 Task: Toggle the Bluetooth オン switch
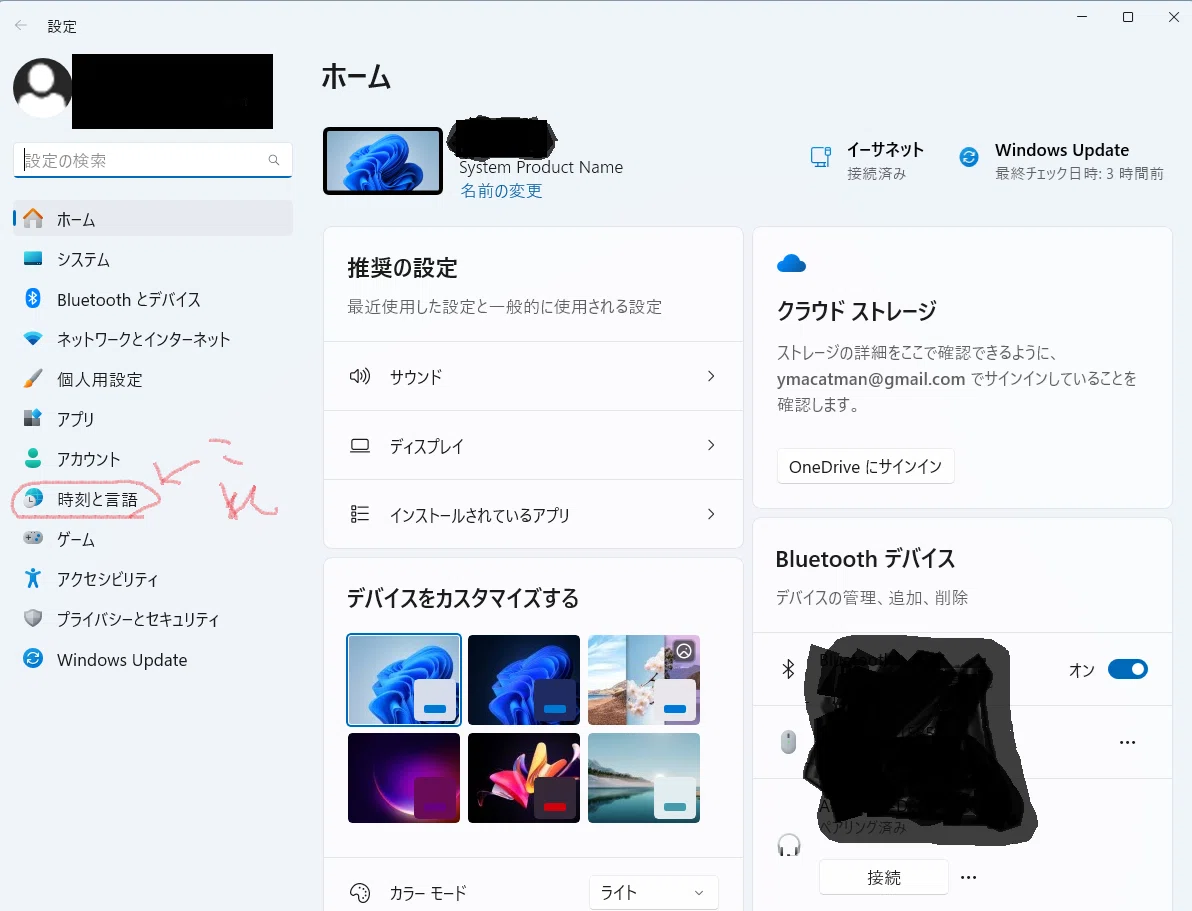[x=1127, y=669]
